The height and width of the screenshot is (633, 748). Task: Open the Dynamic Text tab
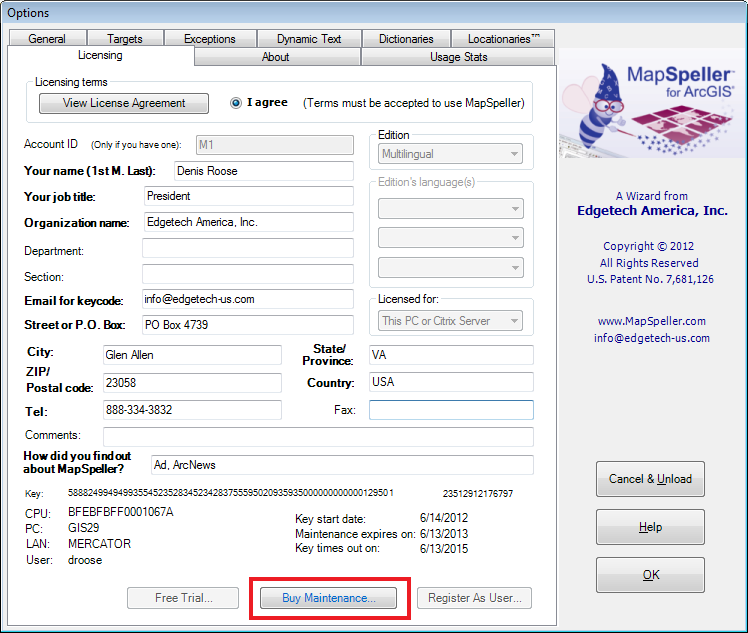(x=309, y=38)
